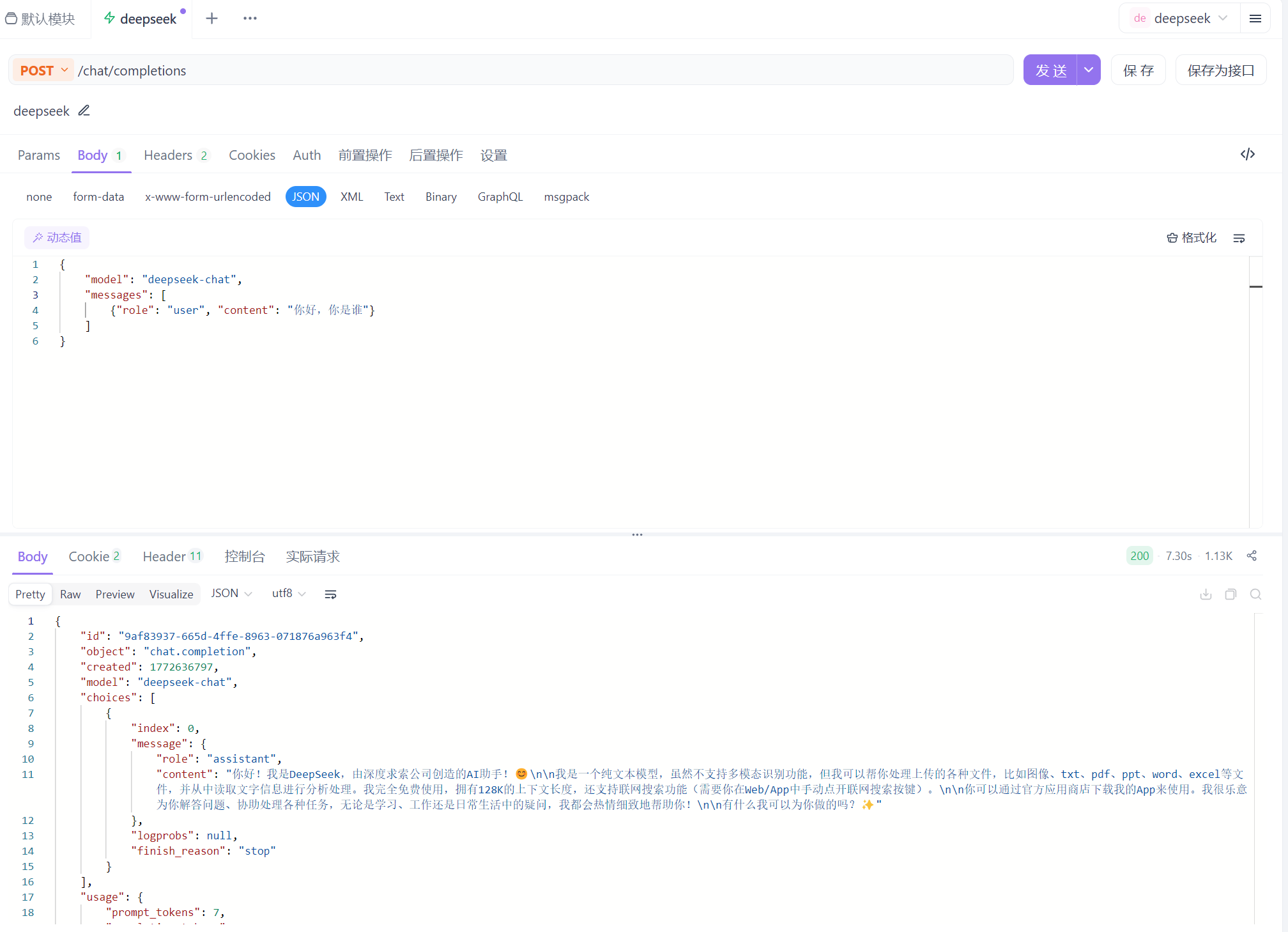Click the response size 1.13K
The width and height of the screenshot is (1288, 932).
click(1218, 556)
